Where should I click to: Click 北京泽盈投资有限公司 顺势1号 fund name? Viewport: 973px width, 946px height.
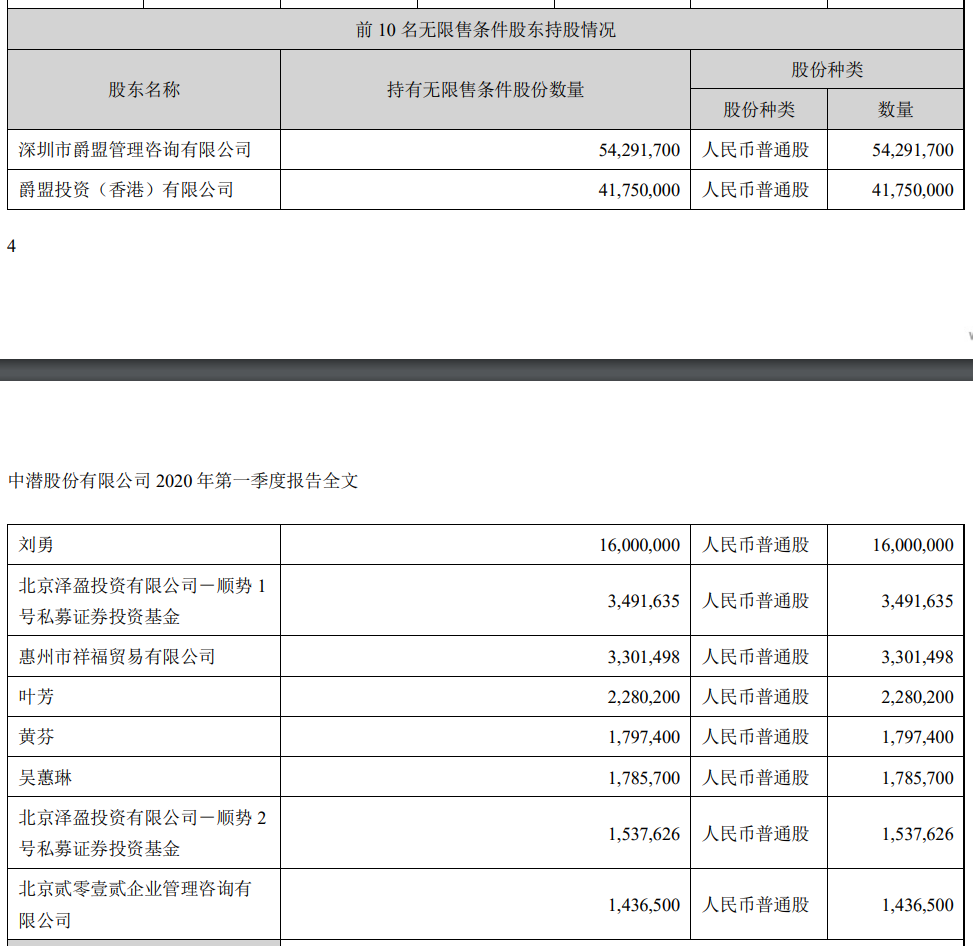pos(143,601)
